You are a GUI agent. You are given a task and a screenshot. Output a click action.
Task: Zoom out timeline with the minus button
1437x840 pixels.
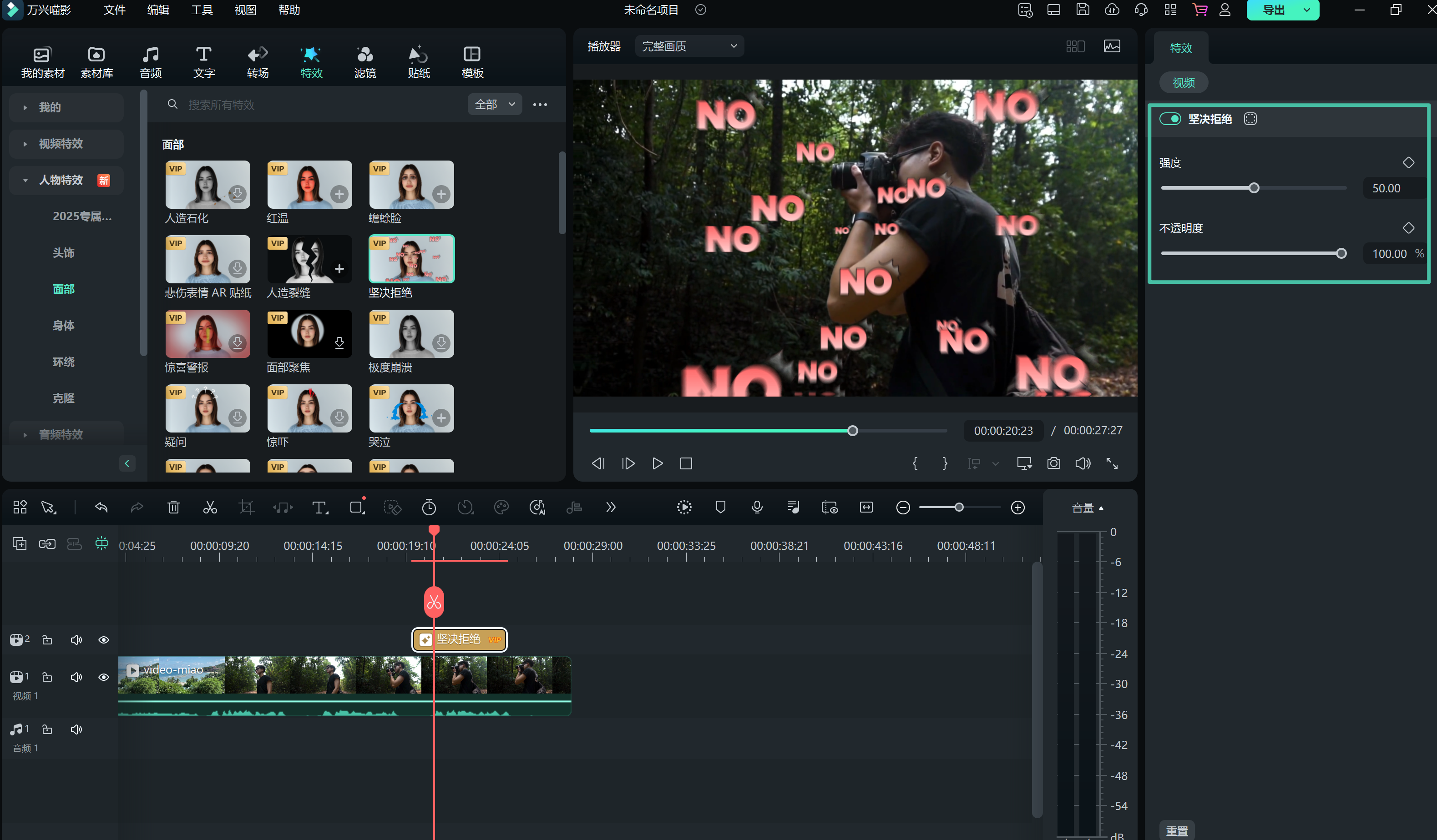[903, 507]
